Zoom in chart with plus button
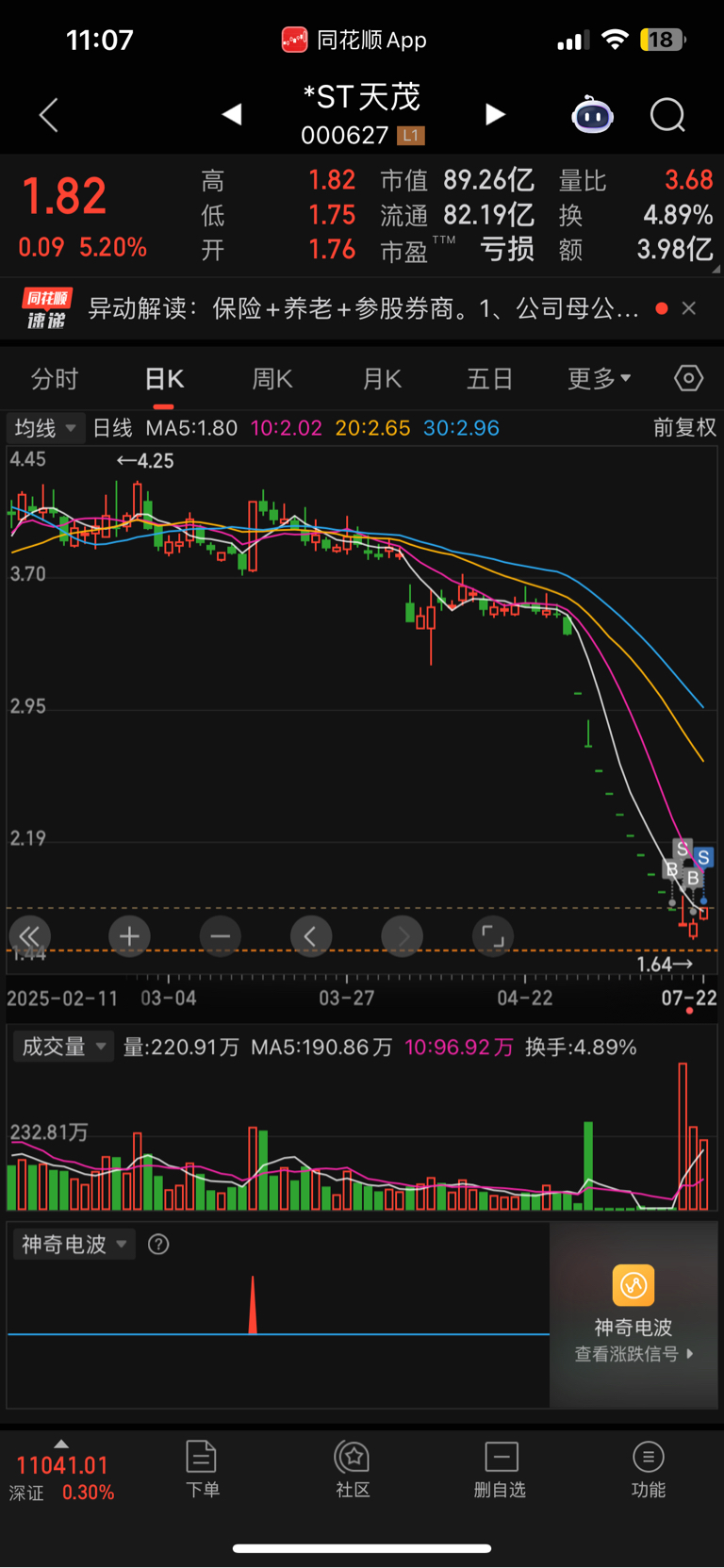 point(130,936)
